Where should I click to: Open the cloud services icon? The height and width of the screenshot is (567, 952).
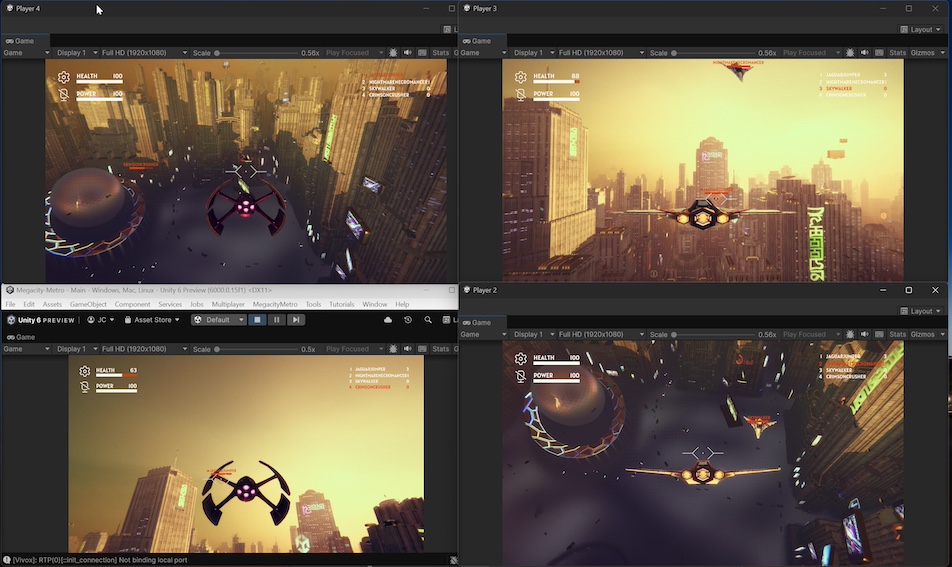[x=388, y=320]
